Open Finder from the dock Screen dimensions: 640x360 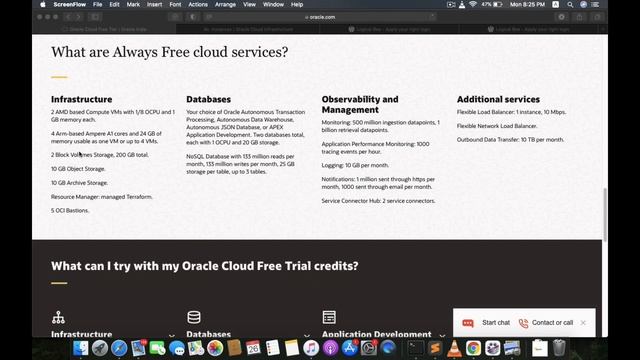[80, 348]
